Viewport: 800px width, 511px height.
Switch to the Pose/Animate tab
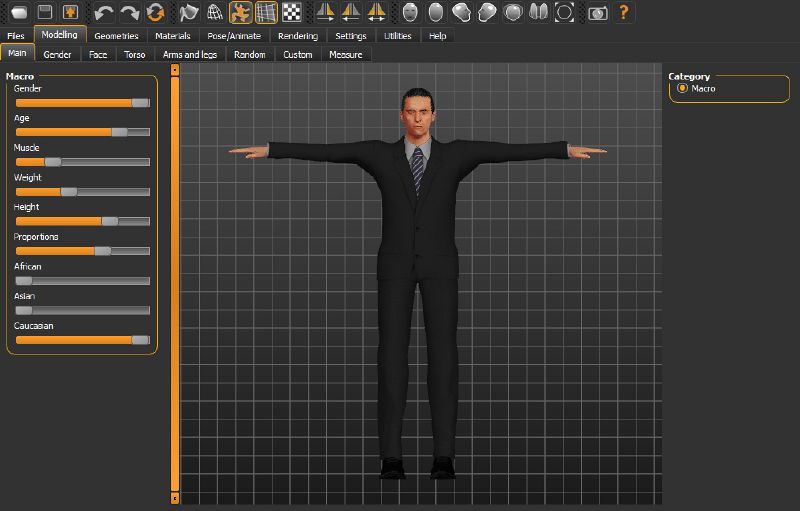coord(233,36)
